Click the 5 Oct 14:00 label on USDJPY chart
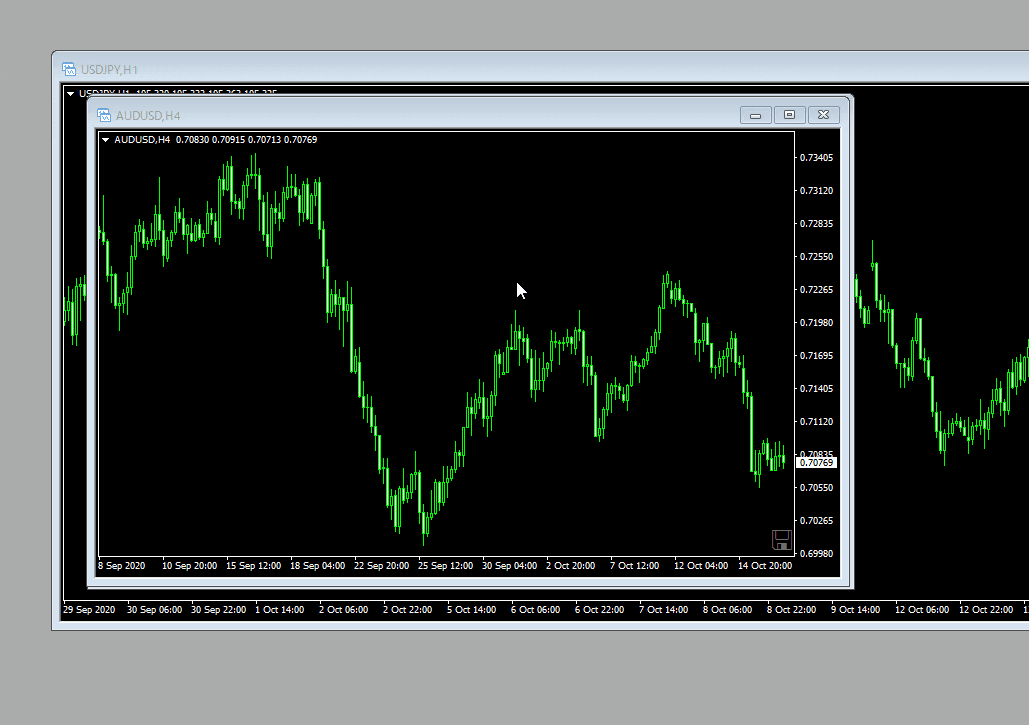The width and height of the screenshot is (1029, 725). click(x=471, y=609)
